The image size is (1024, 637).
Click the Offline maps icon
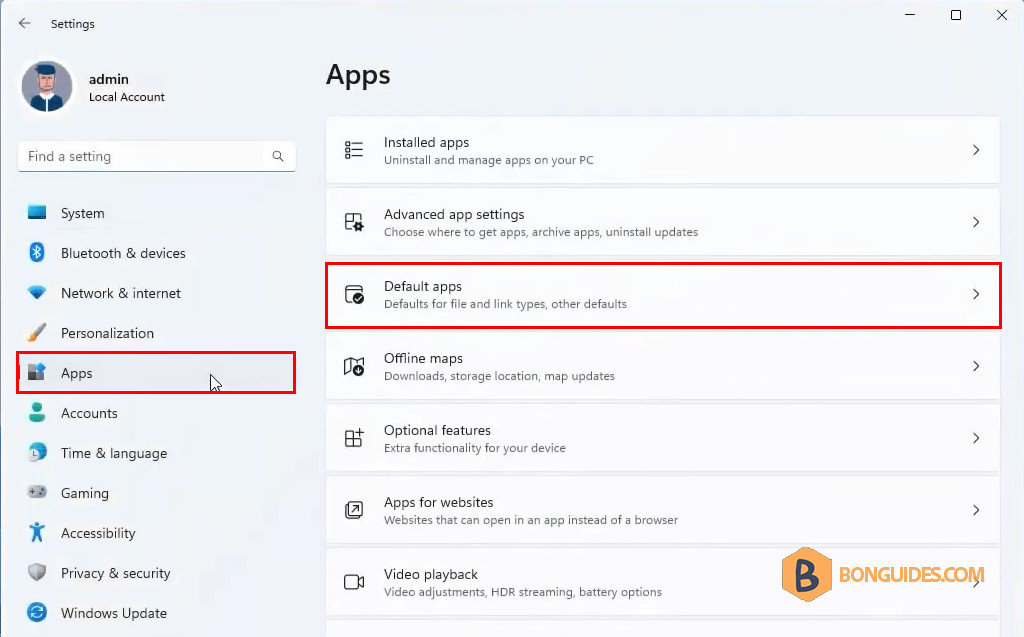tap(354, 367)
